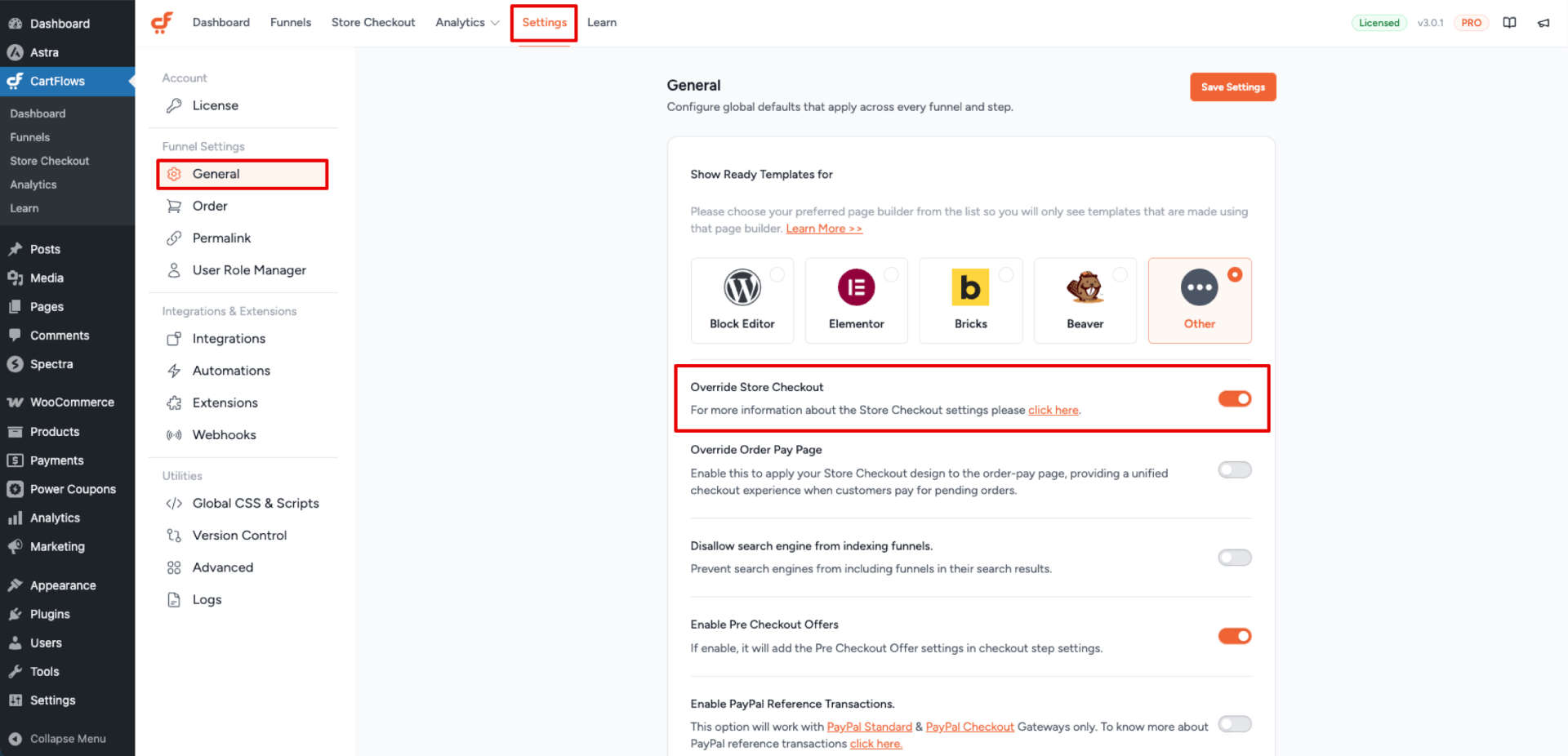1568x756 pixels.
Task: Click the Order cart icon in sidebar
Action: pyautogui.click(x=174, y=206)
